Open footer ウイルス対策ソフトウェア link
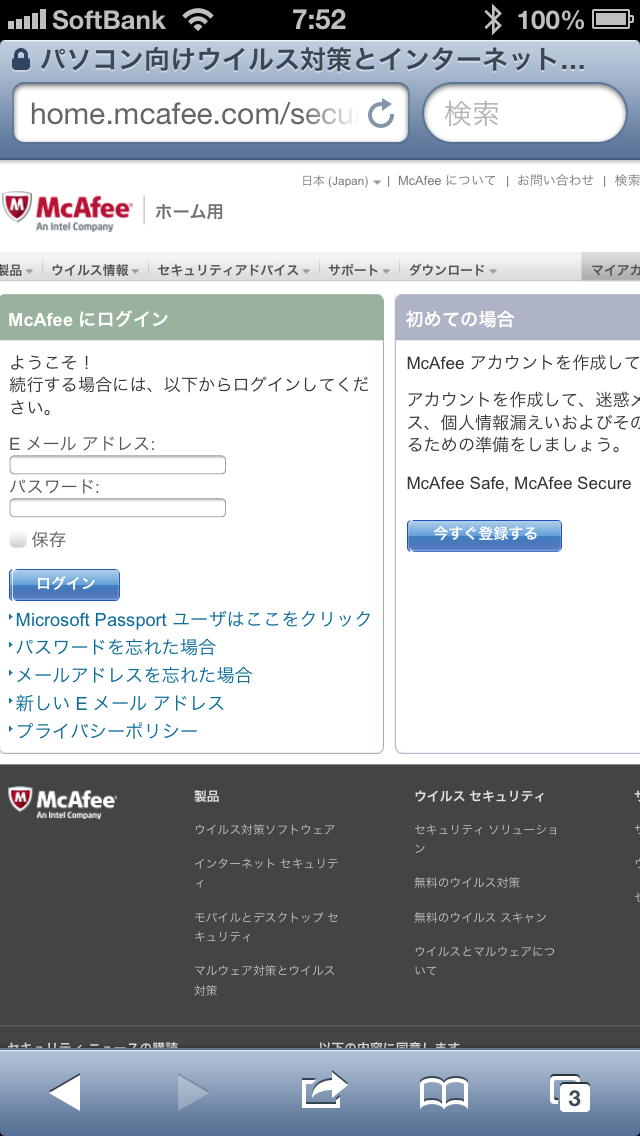This screenshot has height=1136, width=640. point(265,830)
